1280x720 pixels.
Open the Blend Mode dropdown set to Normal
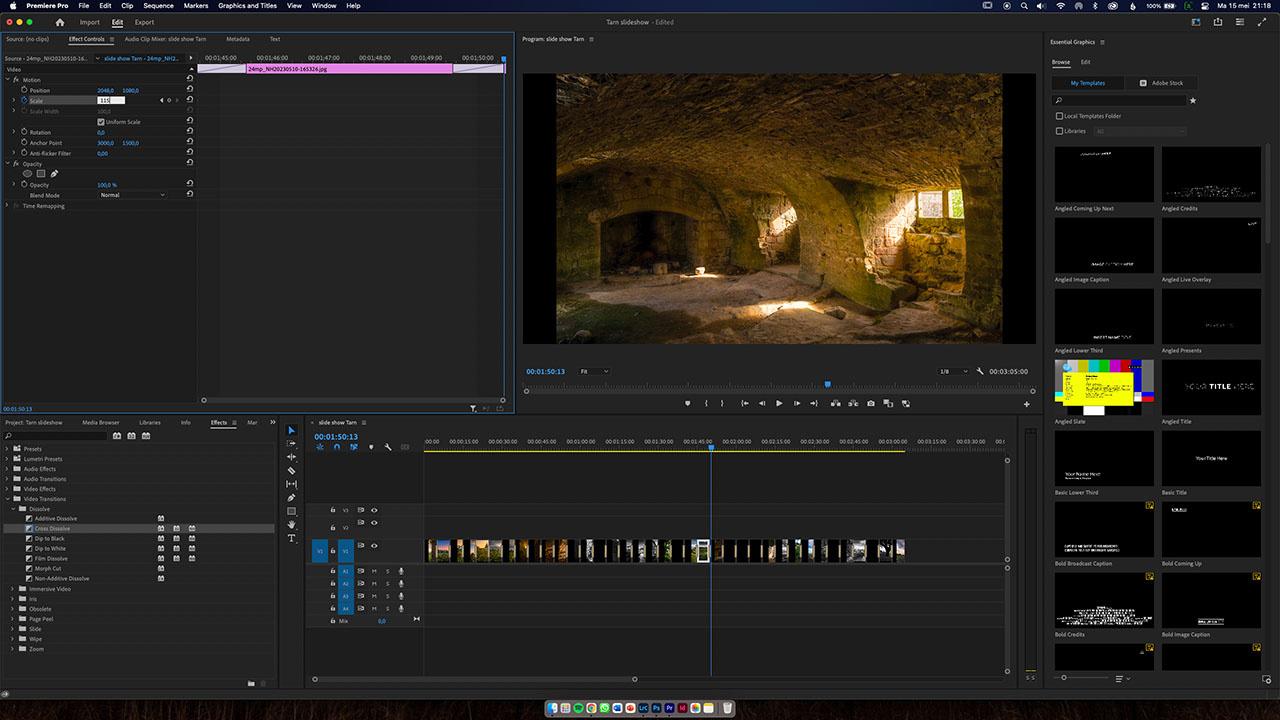(133, 195)
